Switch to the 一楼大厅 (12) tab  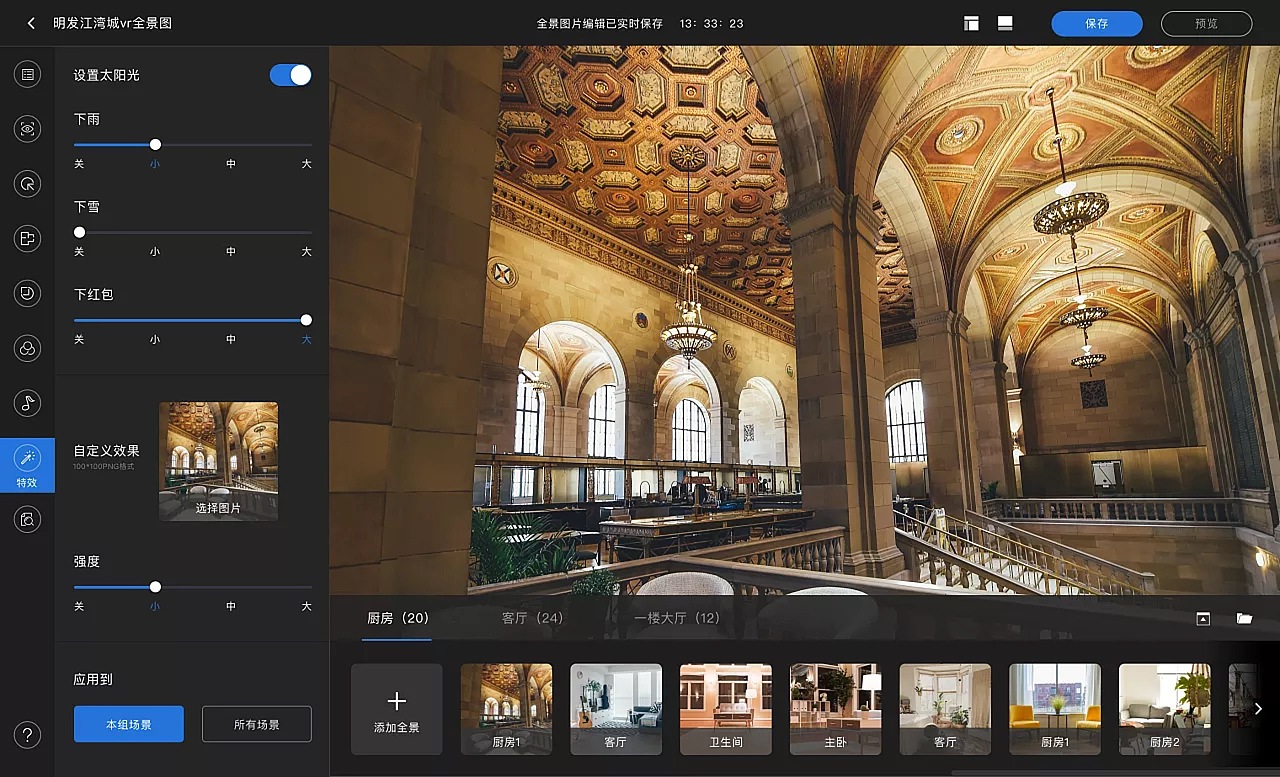pyautogui.click(x=677, y=618)
